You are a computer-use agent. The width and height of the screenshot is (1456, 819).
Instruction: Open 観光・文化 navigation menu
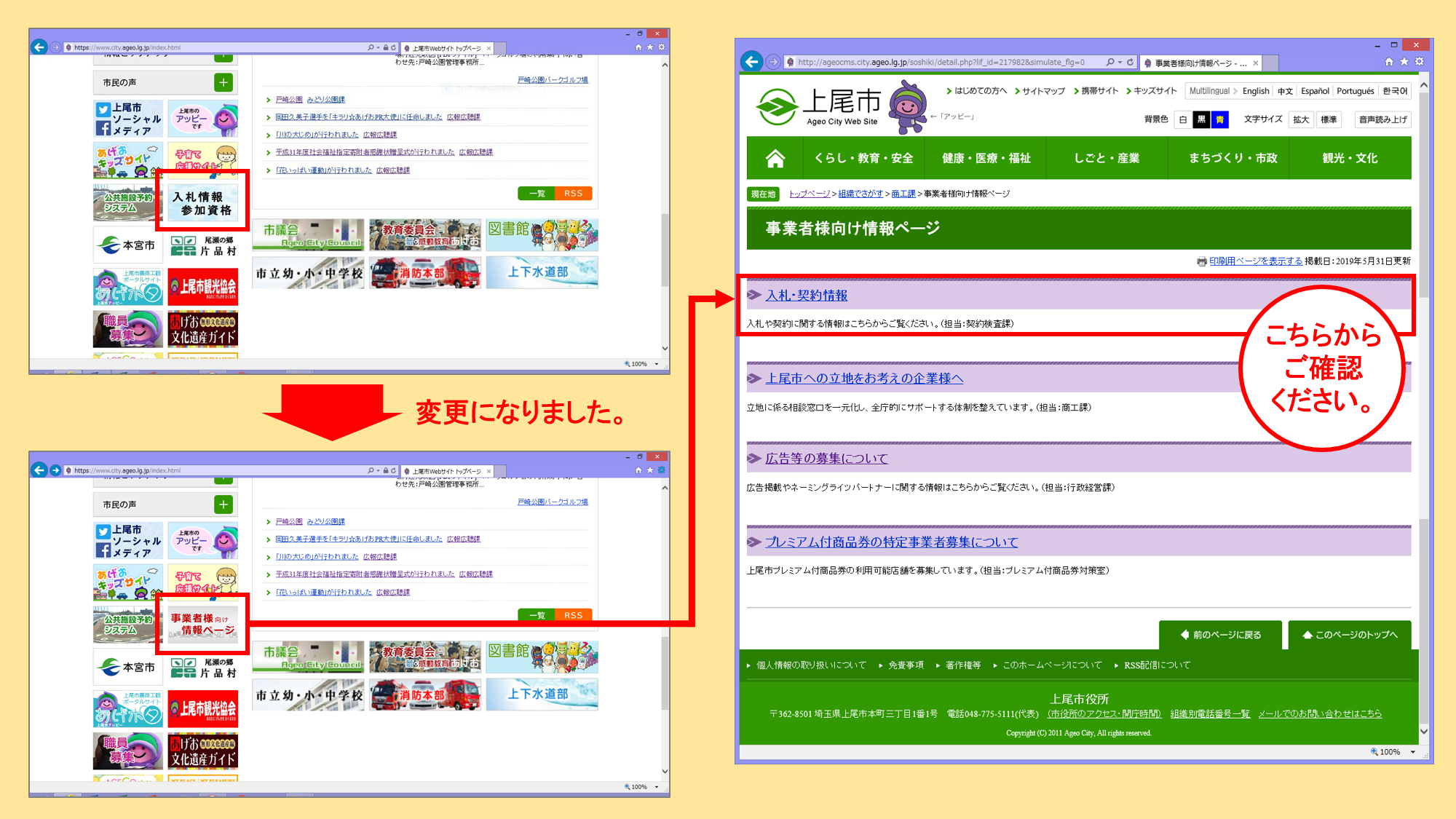[1350, 158]
